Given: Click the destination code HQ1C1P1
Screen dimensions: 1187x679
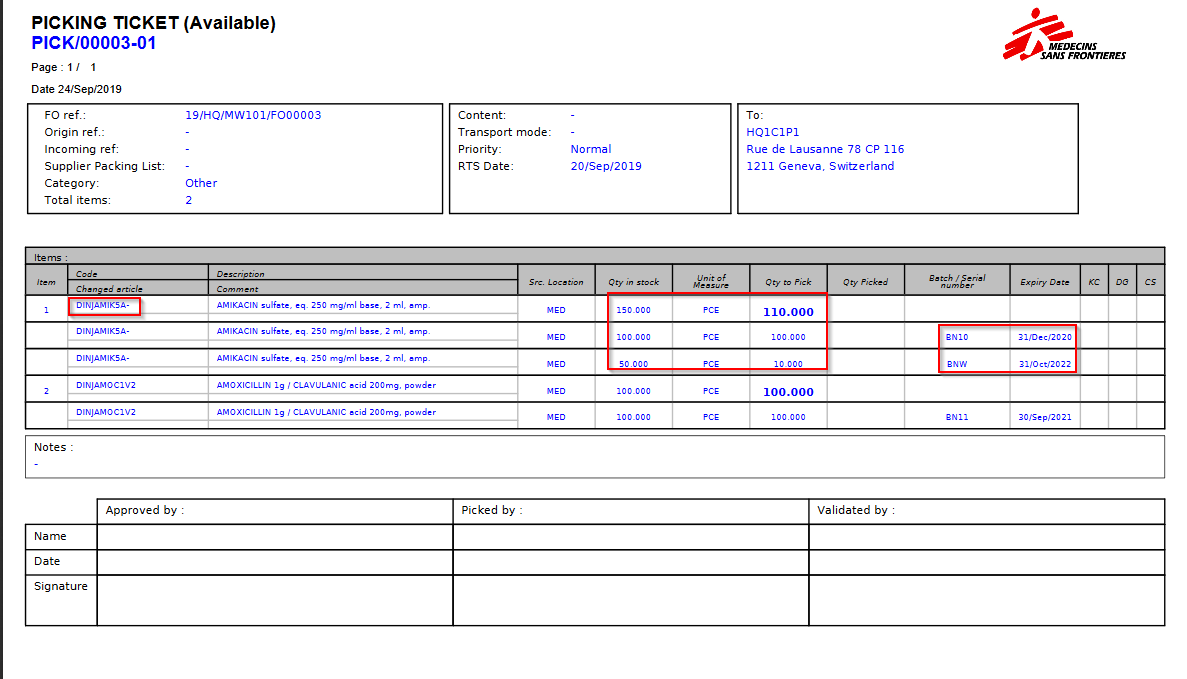Looking at the screenshot, I should coord(773,132).
